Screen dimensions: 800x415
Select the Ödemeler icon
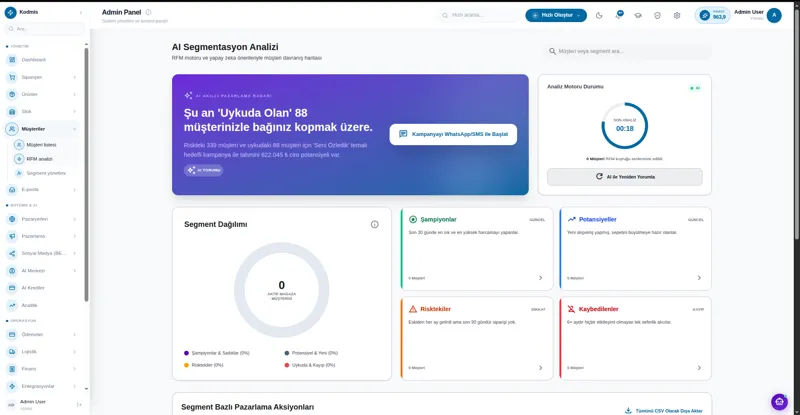(12, 334)
